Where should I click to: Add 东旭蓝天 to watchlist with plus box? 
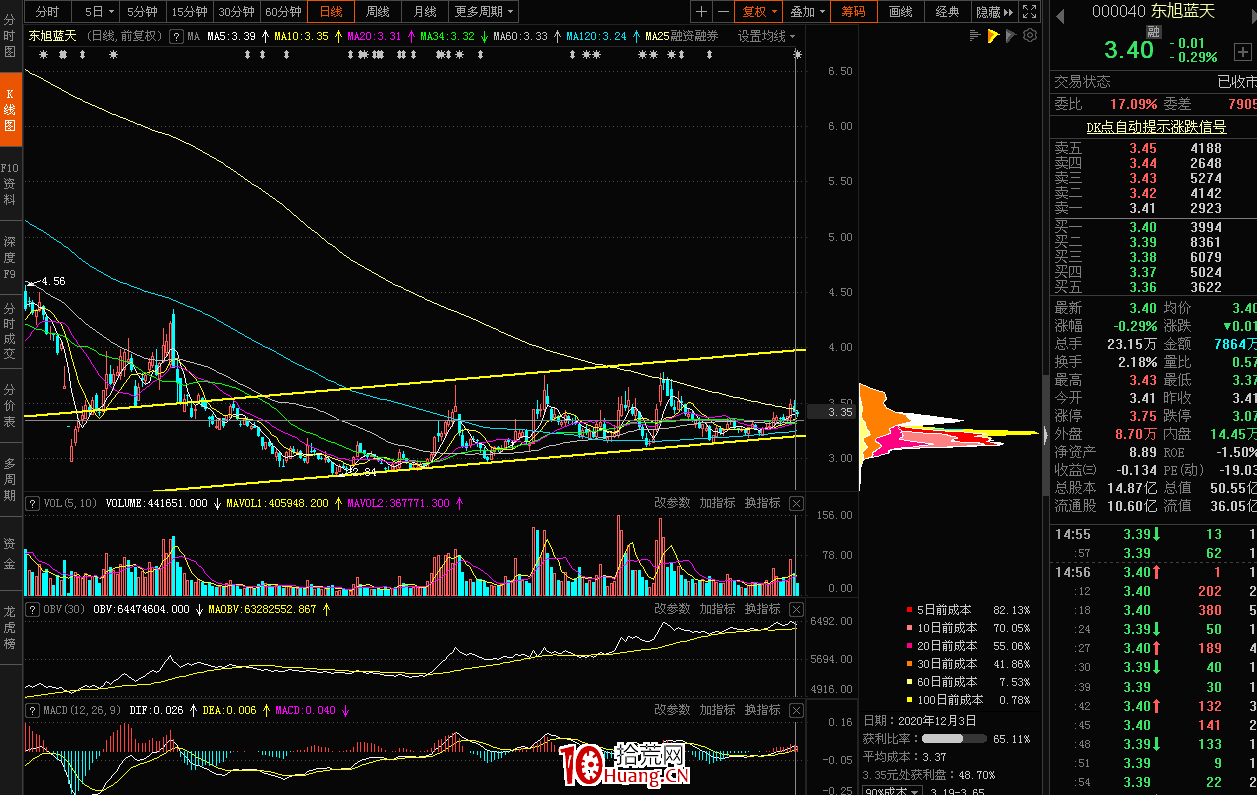pos(1242,50)
